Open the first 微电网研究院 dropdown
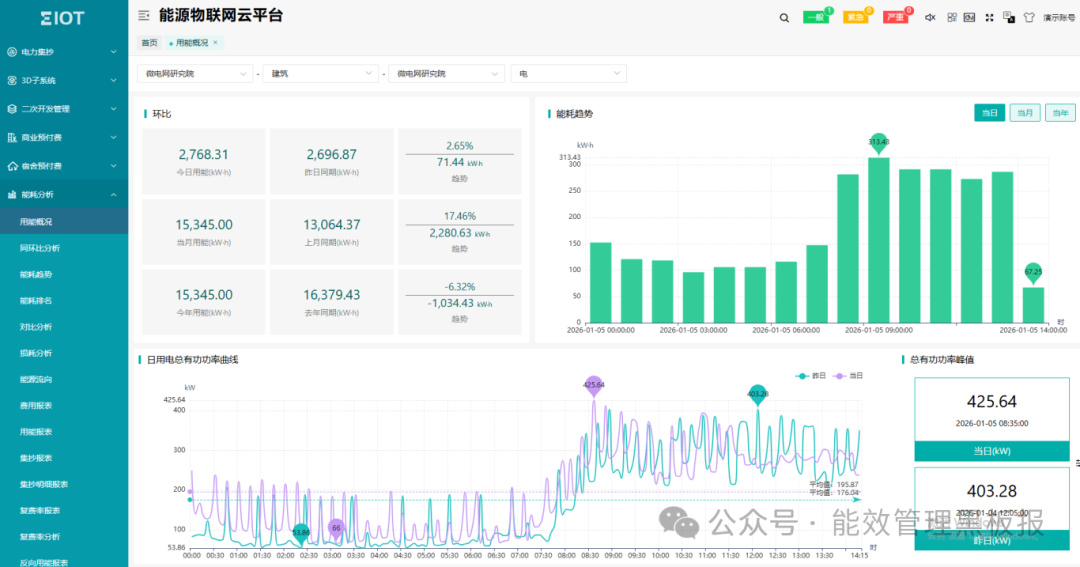Image resolution: width=1080 pixels, height=567 pixels. (195, 74)
